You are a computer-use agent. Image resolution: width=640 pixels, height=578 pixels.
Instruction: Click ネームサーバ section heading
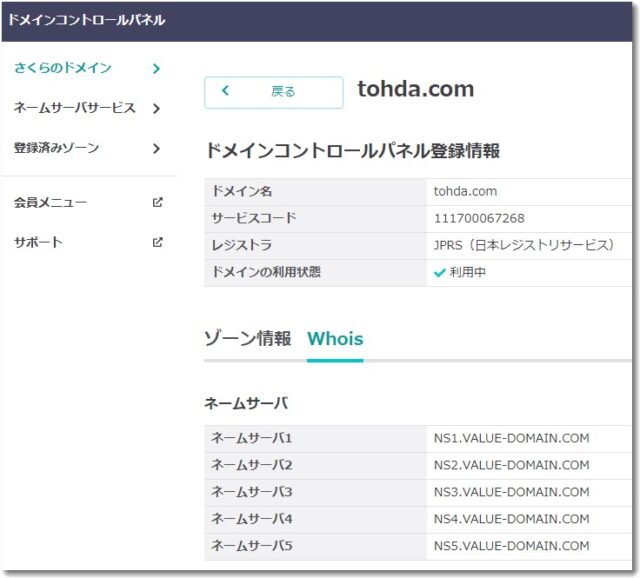pos(246,403)
